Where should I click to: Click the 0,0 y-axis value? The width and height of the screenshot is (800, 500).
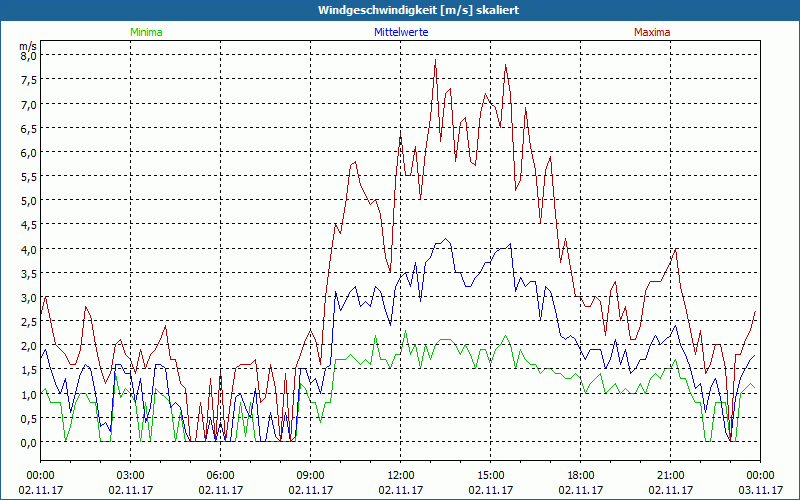point(28,443)
